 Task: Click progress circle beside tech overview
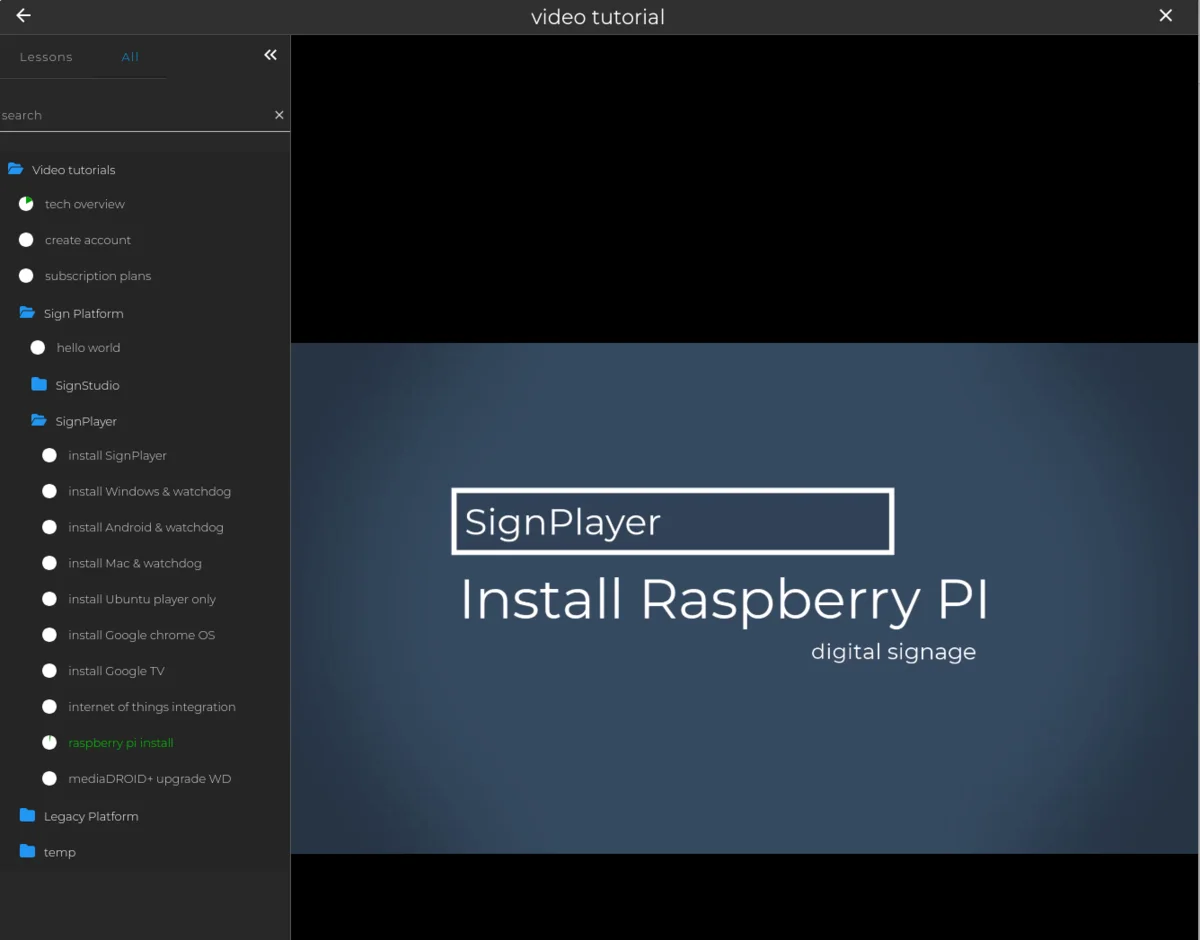coord(26,204)
